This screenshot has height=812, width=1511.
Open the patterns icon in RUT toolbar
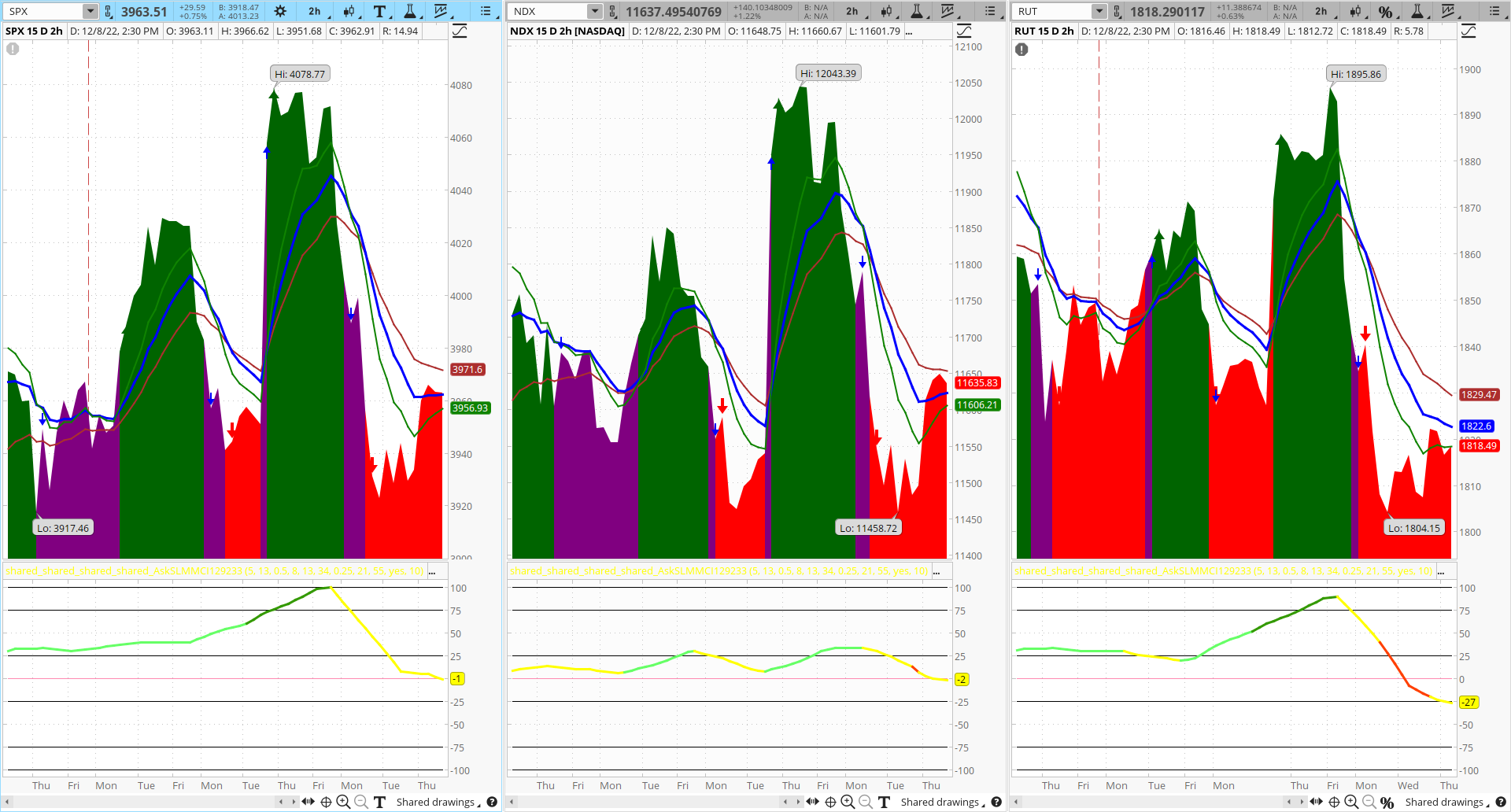[1448, 11]
